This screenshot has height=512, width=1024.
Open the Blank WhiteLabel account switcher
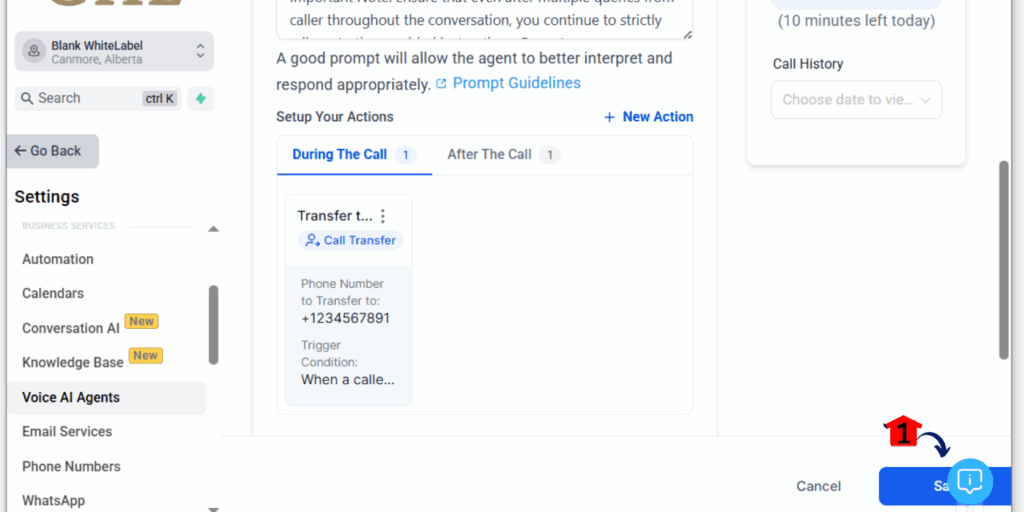(x=114, y=51)
